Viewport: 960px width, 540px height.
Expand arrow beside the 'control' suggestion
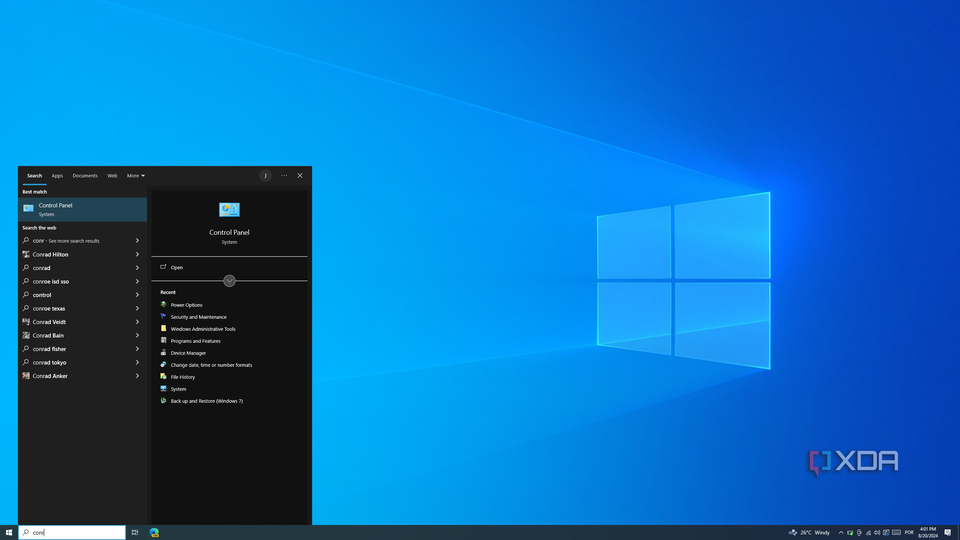(137, 294)
